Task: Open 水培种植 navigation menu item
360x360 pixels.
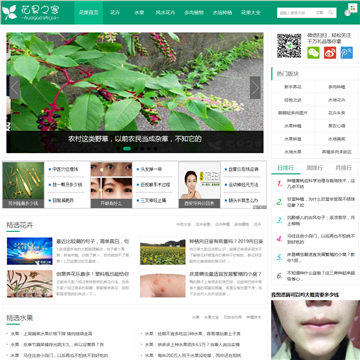Action: (x=222, y=13)
